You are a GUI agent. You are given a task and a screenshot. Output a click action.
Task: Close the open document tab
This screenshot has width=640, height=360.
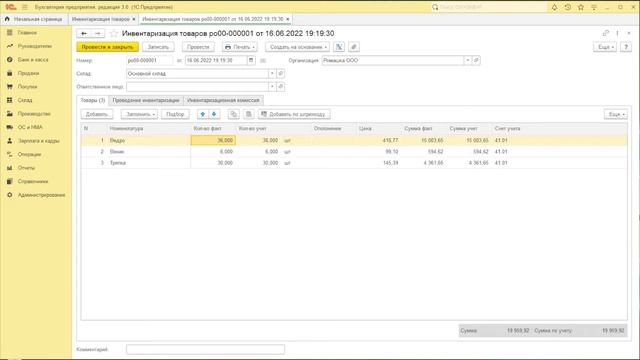(288, 19)
